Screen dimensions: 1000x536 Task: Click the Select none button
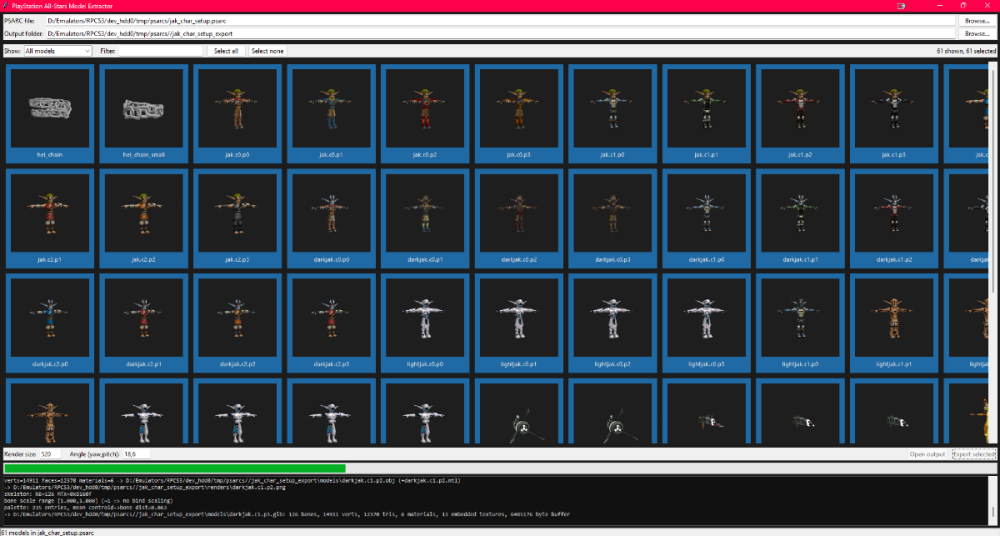(x=268, y=51)
